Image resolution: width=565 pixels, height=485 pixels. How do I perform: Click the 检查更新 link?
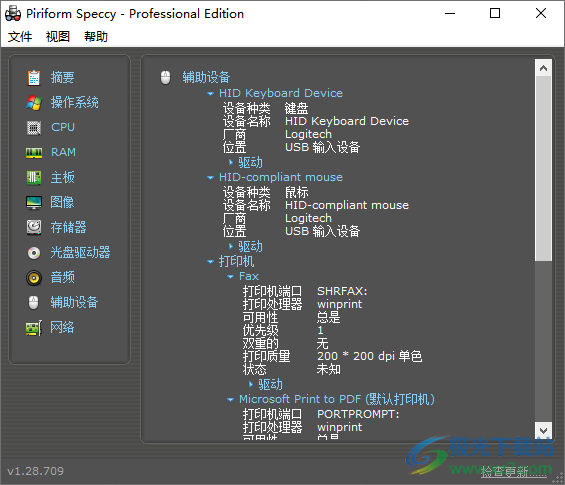(x=513, y=471)
